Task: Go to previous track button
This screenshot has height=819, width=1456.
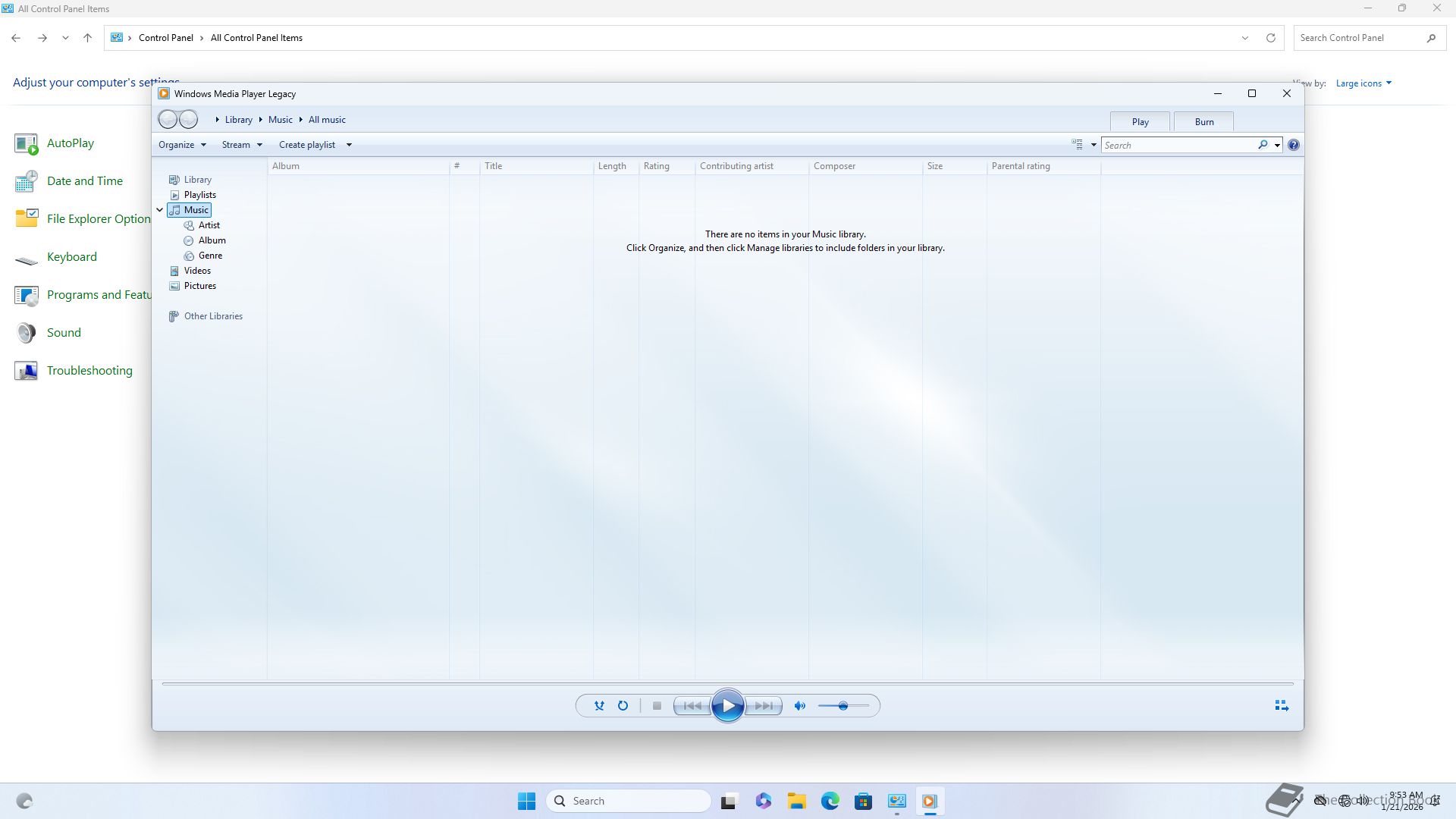Action: coord(692,706)
